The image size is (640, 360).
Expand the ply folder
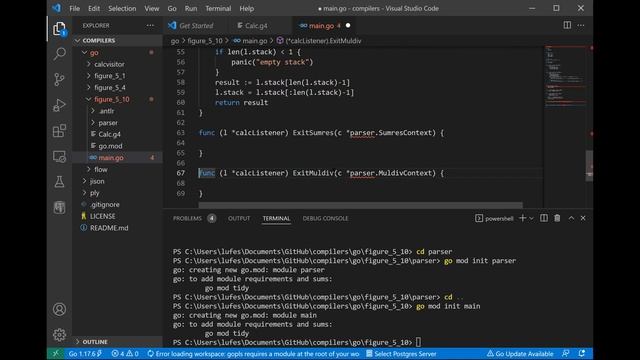(95, 193)
